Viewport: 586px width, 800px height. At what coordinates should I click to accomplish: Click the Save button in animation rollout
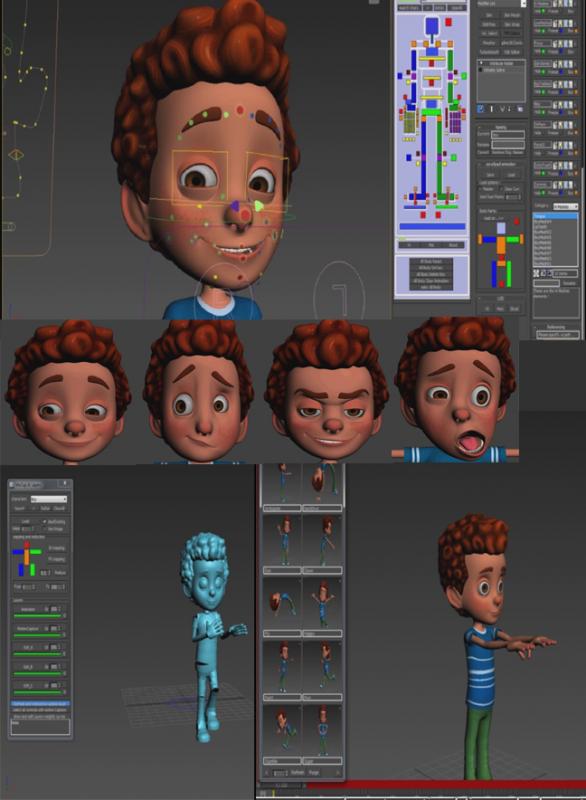coord(490,174)
